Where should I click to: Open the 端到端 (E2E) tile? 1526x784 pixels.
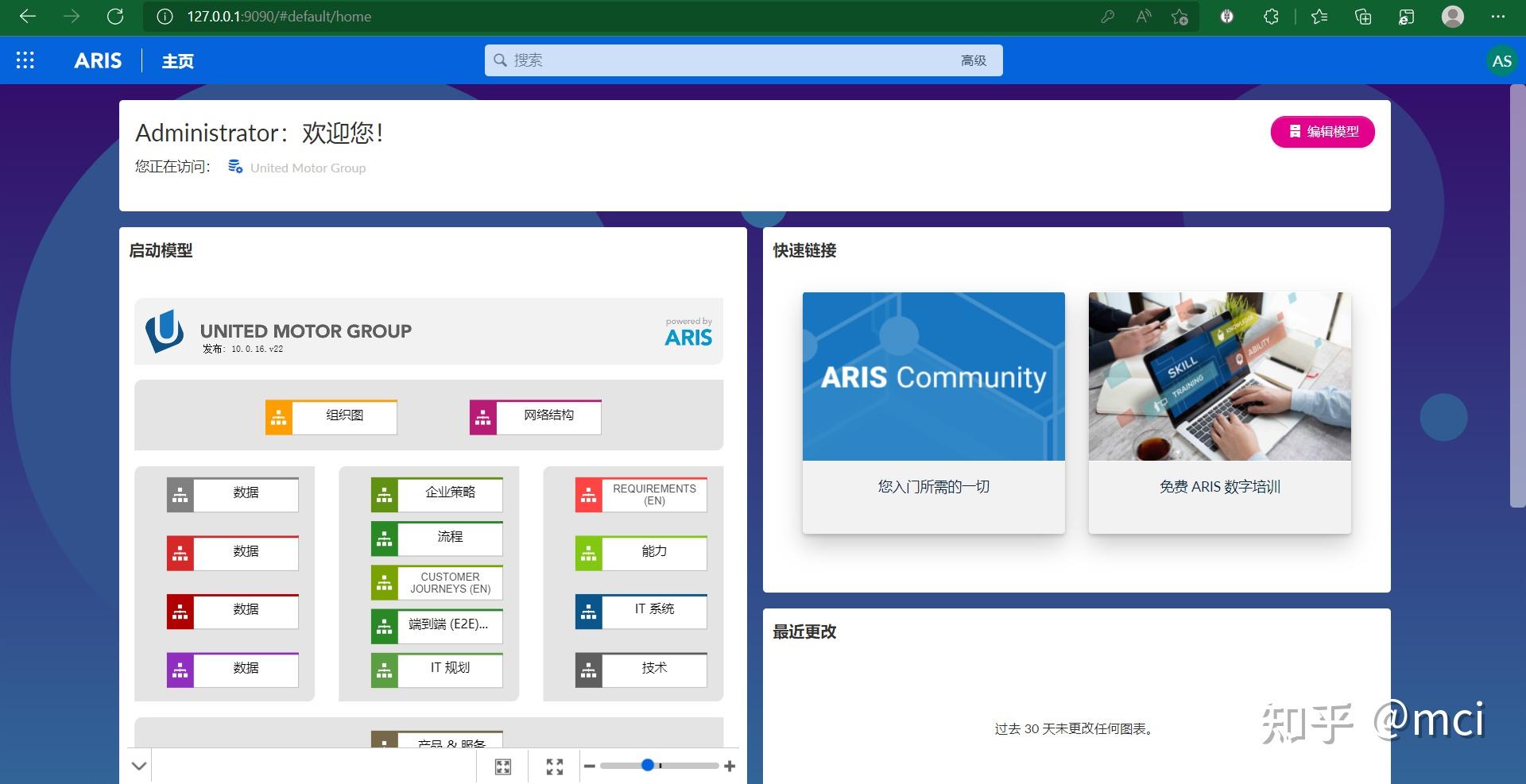click(x=437, y=626)
